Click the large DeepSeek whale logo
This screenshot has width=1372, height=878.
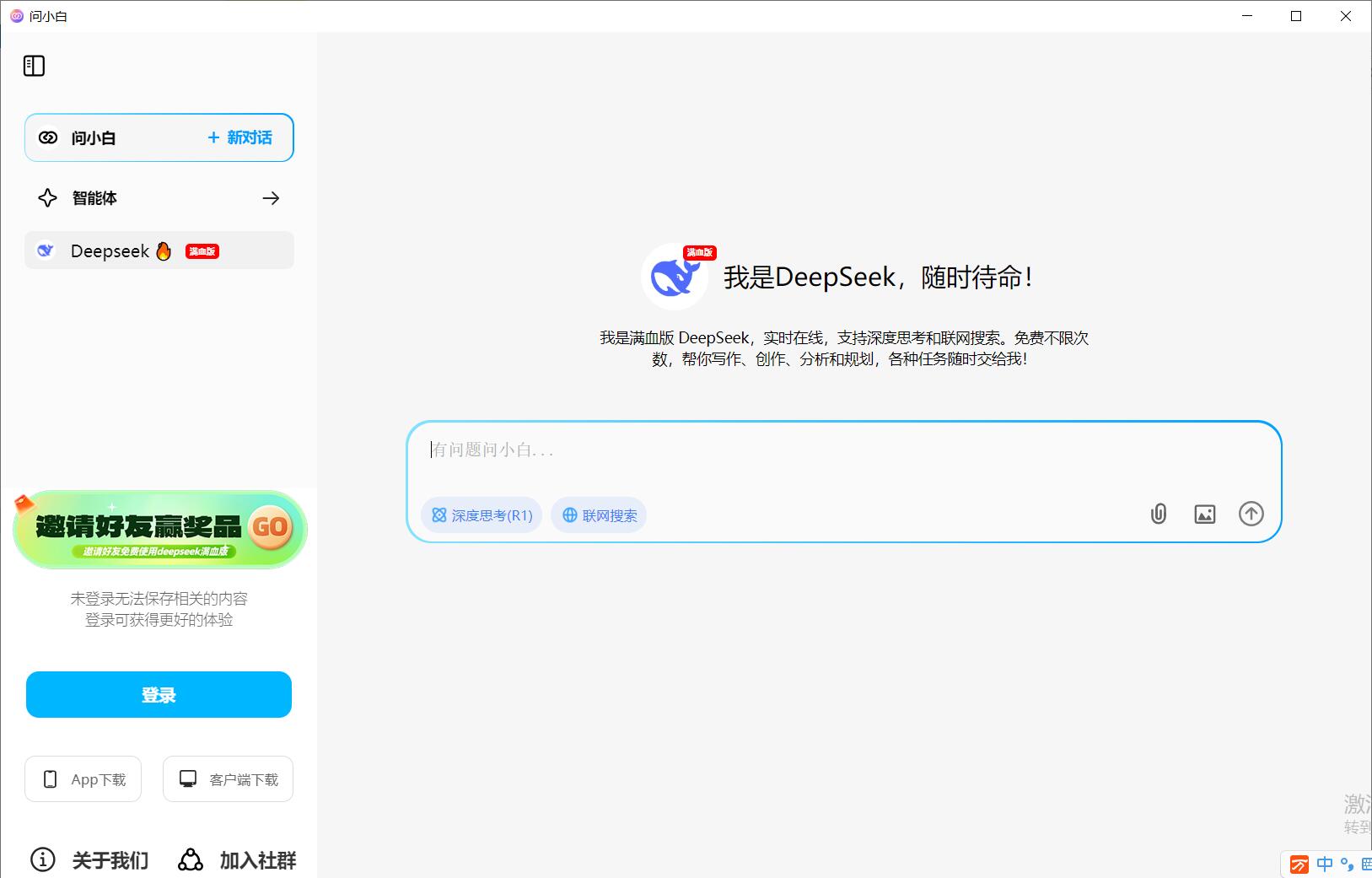[x=675, y=277]
